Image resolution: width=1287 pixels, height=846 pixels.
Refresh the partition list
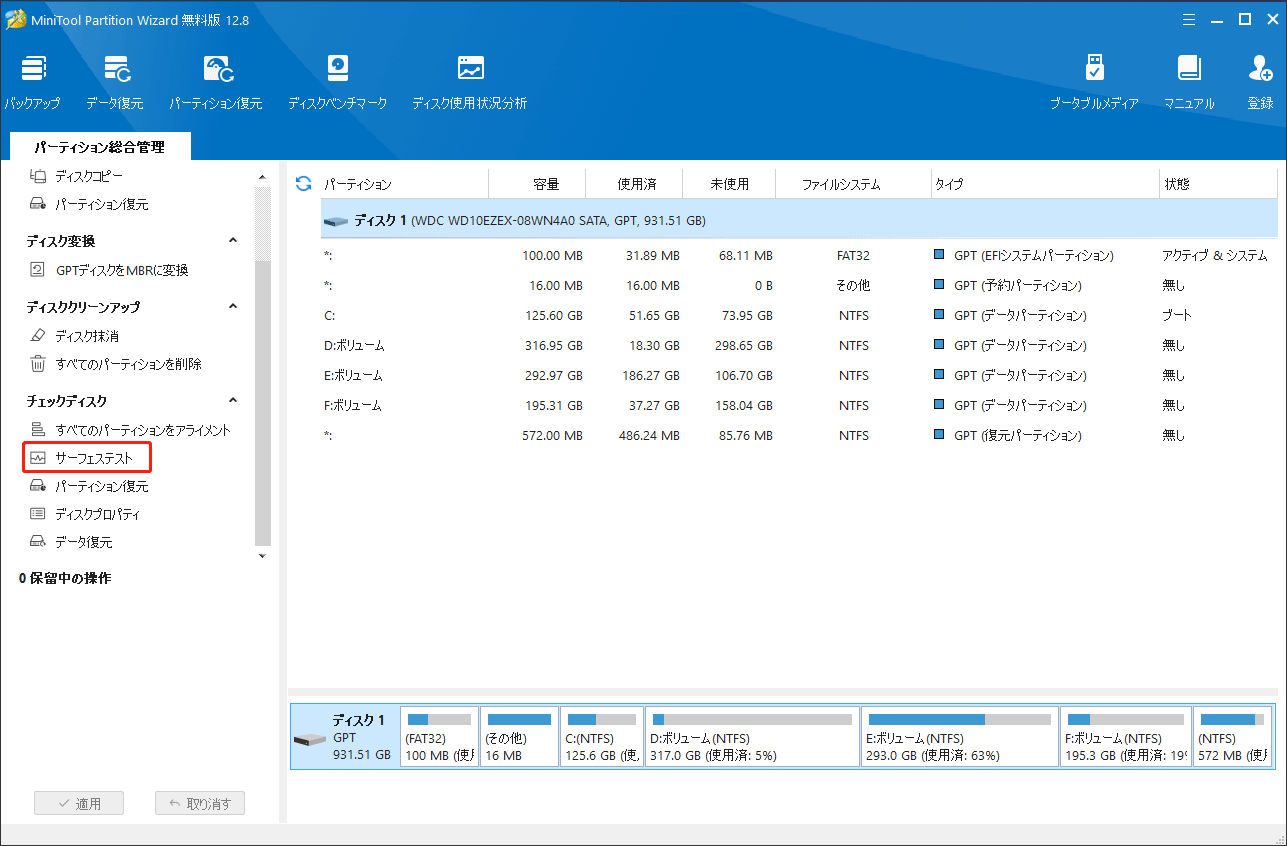point(304,184)
